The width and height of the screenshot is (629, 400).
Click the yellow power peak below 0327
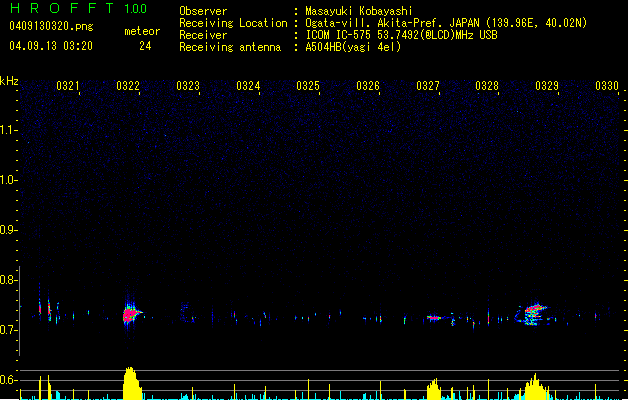coord(434,389)
